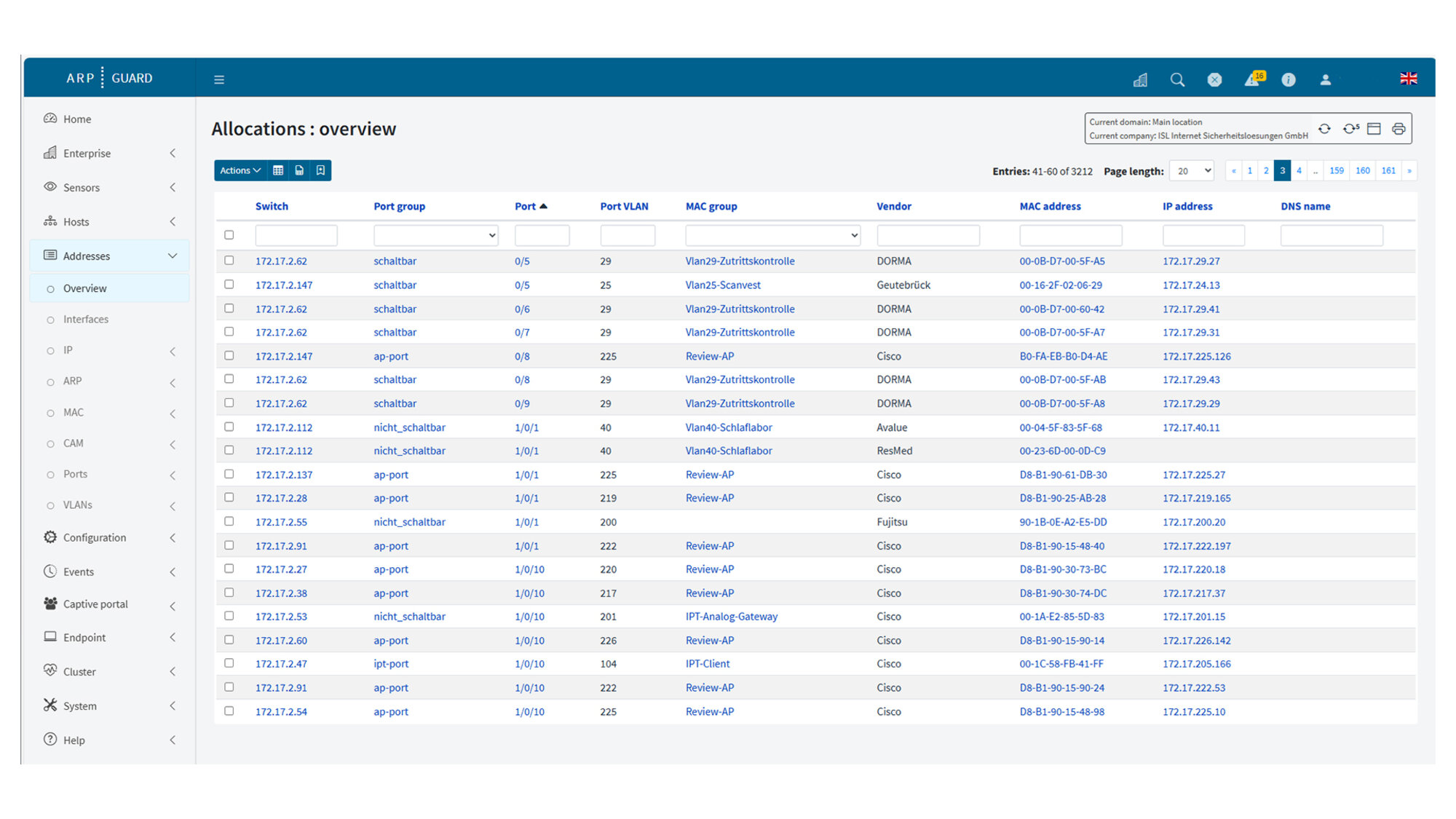The height and width of the screenshot is (819, 1456).
Task: Open the Page length dropdown
Action: [x=1191, y=171]
